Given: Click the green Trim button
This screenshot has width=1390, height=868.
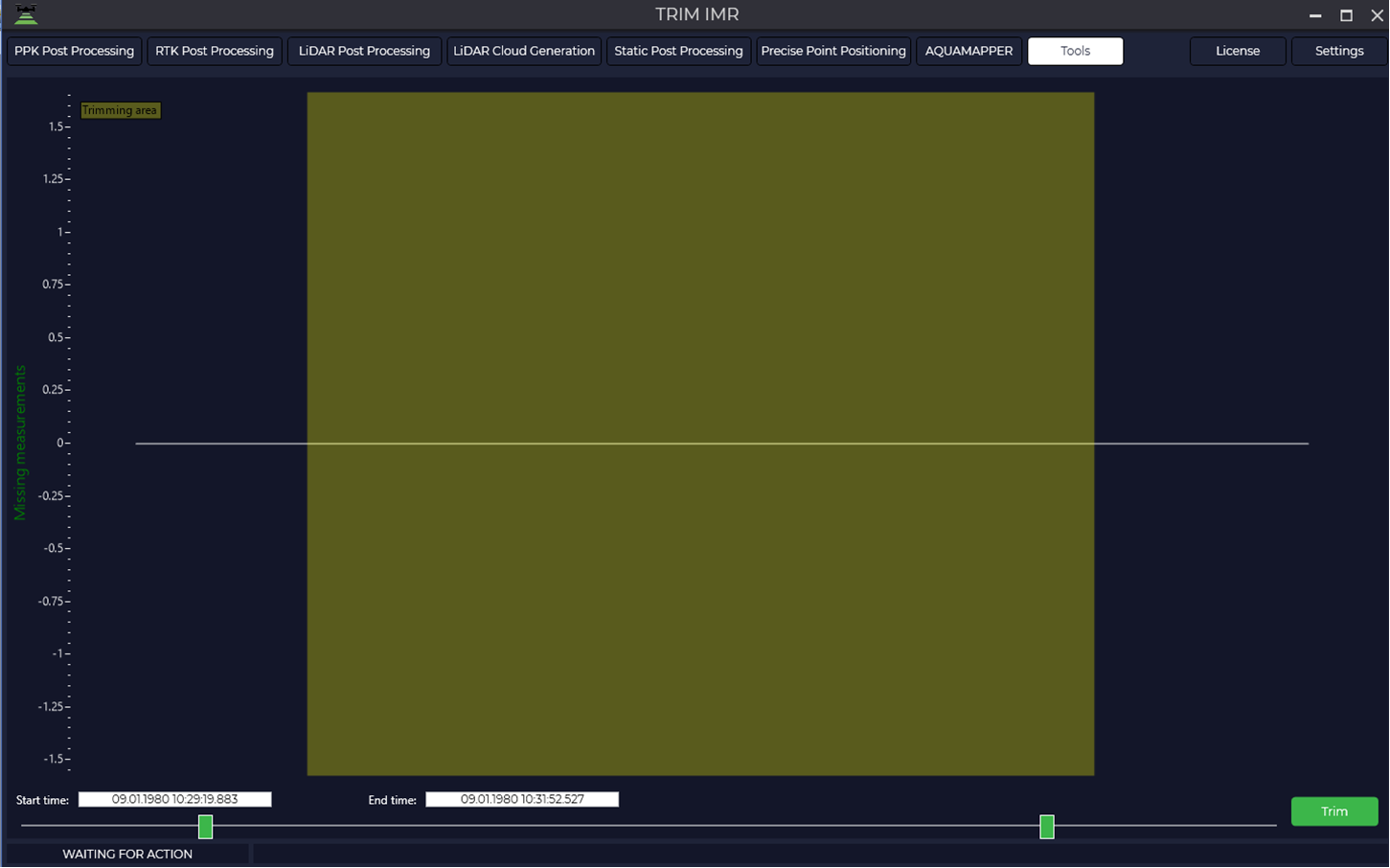Looking at the screenshot, I should tap(1334, 811).
